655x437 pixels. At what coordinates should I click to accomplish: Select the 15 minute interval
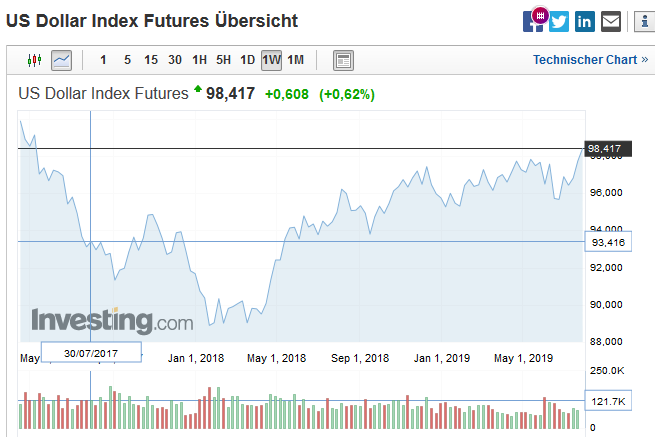pyautogui.click(x=151, y=60)
